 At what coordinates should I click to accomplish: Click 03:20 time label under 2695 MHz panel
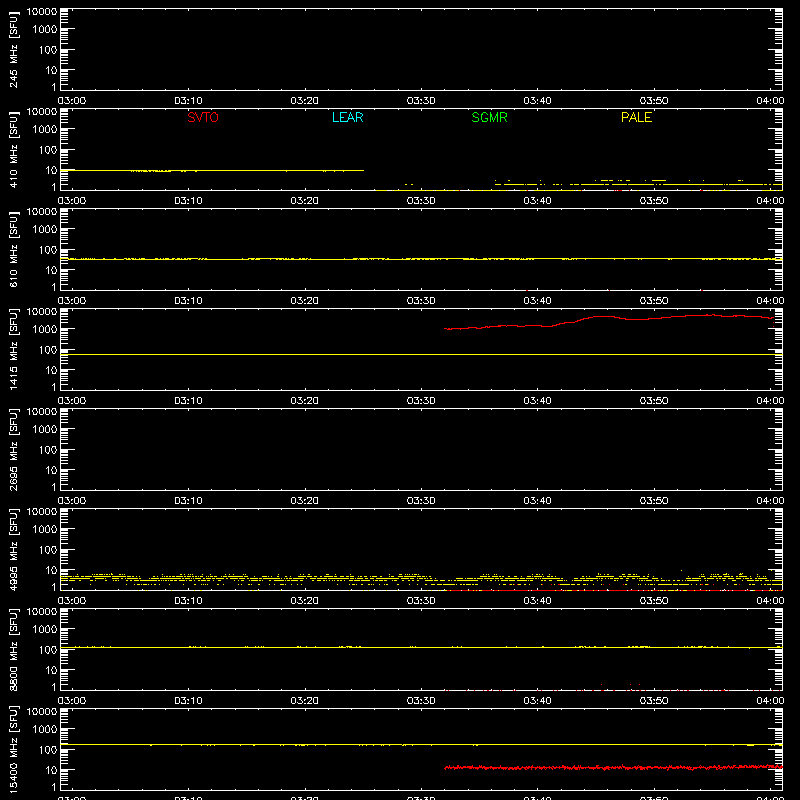305,501
